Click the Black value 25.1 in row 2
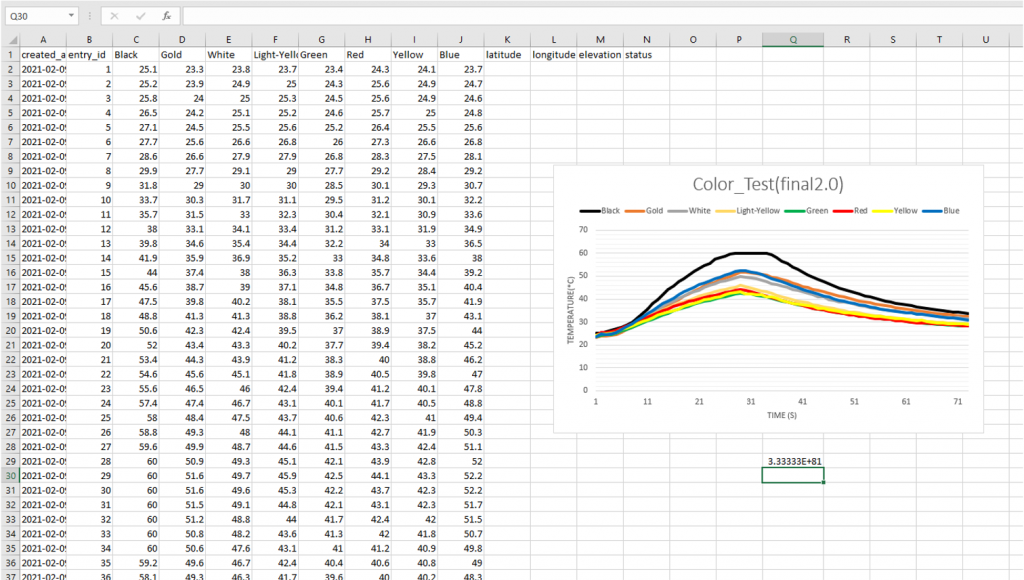 click(136, 69)
